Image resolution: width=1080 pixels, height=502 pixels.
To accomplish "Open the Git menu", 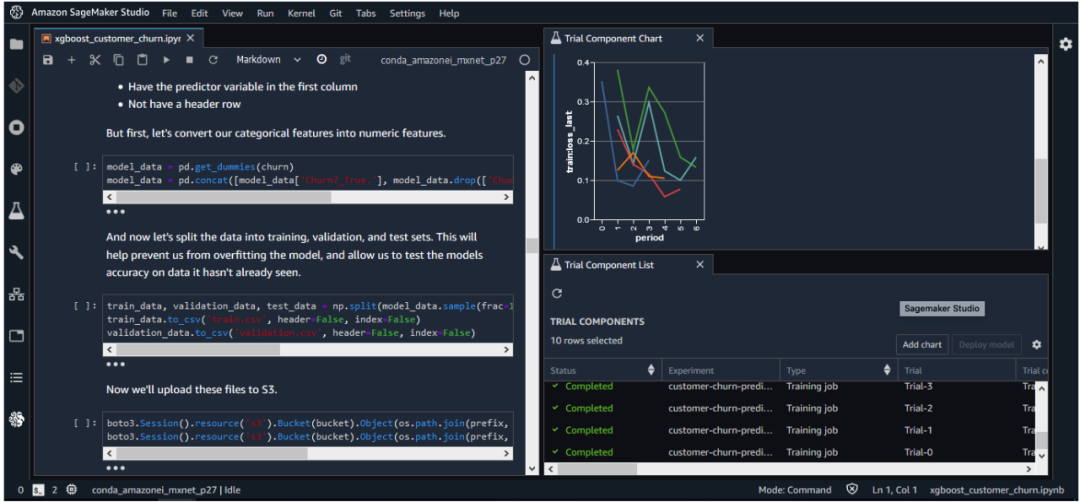I will [336, 13].
